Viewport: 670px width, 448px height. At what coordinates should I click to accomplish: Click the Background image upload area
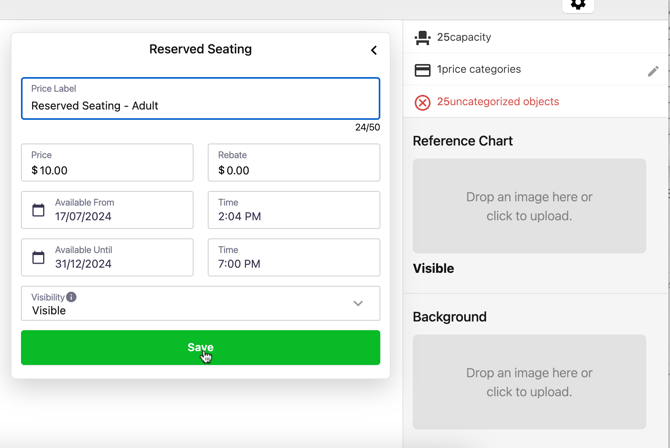tap(529, 382)
